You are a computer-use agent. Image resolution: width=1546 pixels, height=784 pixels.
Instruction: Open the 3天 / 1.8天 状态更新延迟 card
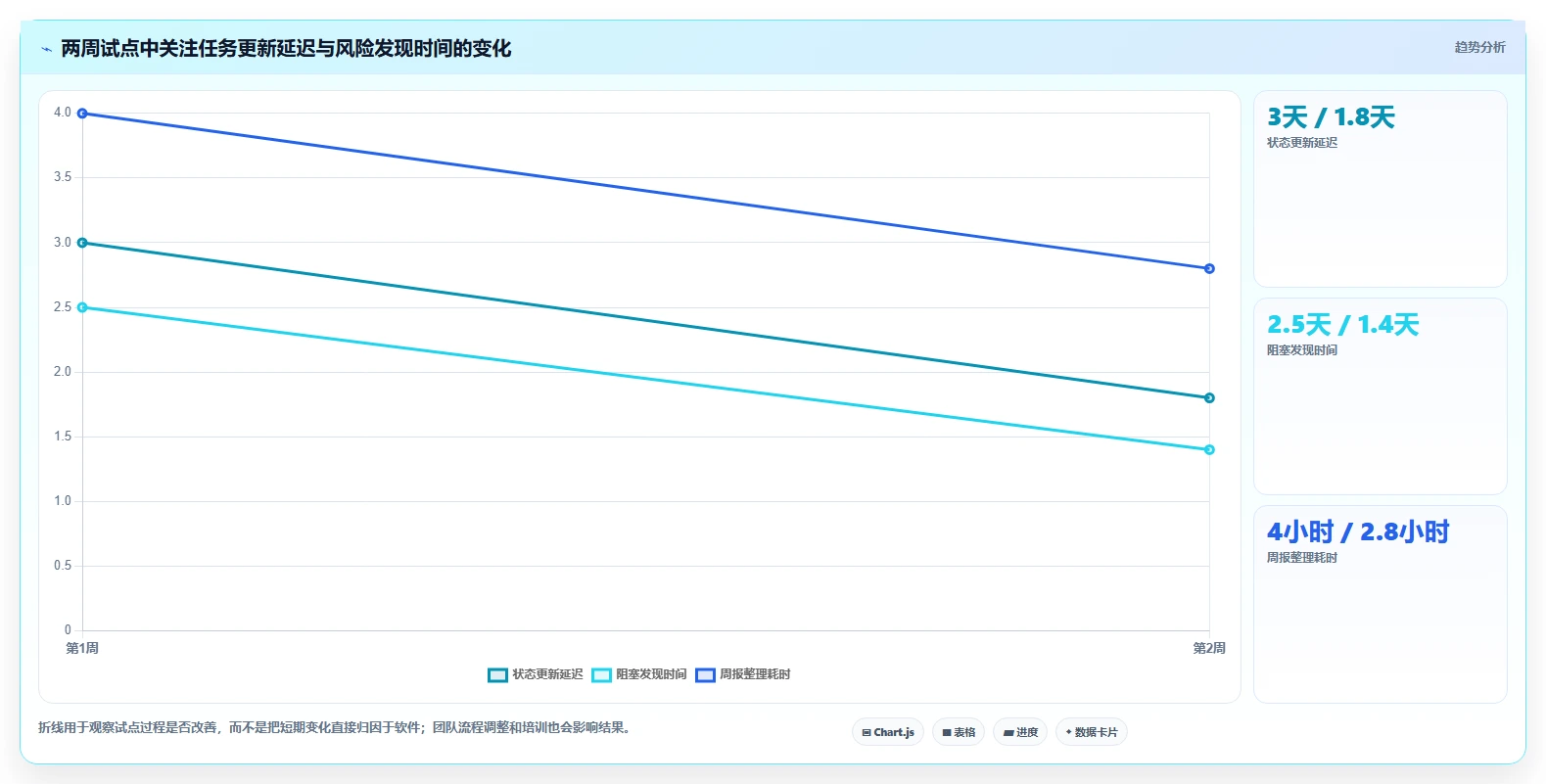point(1380,189)
